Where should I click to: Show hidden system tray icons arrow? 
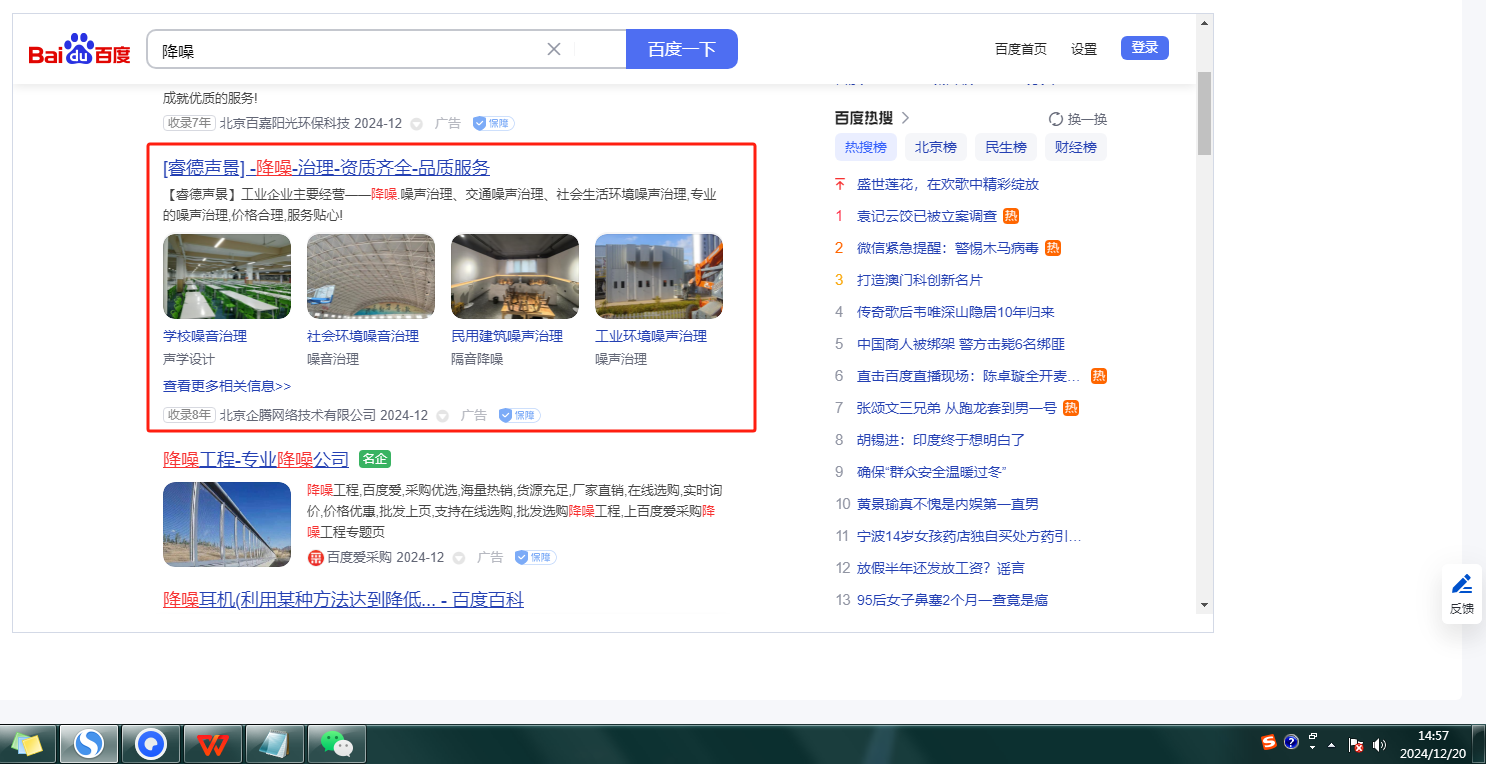click(1331, 745)
